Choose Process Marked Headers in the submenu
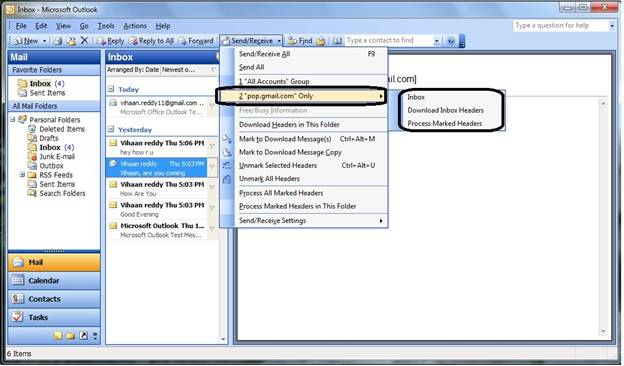The height and width of the screenshot is (366, 624). (x=445, y=123)
